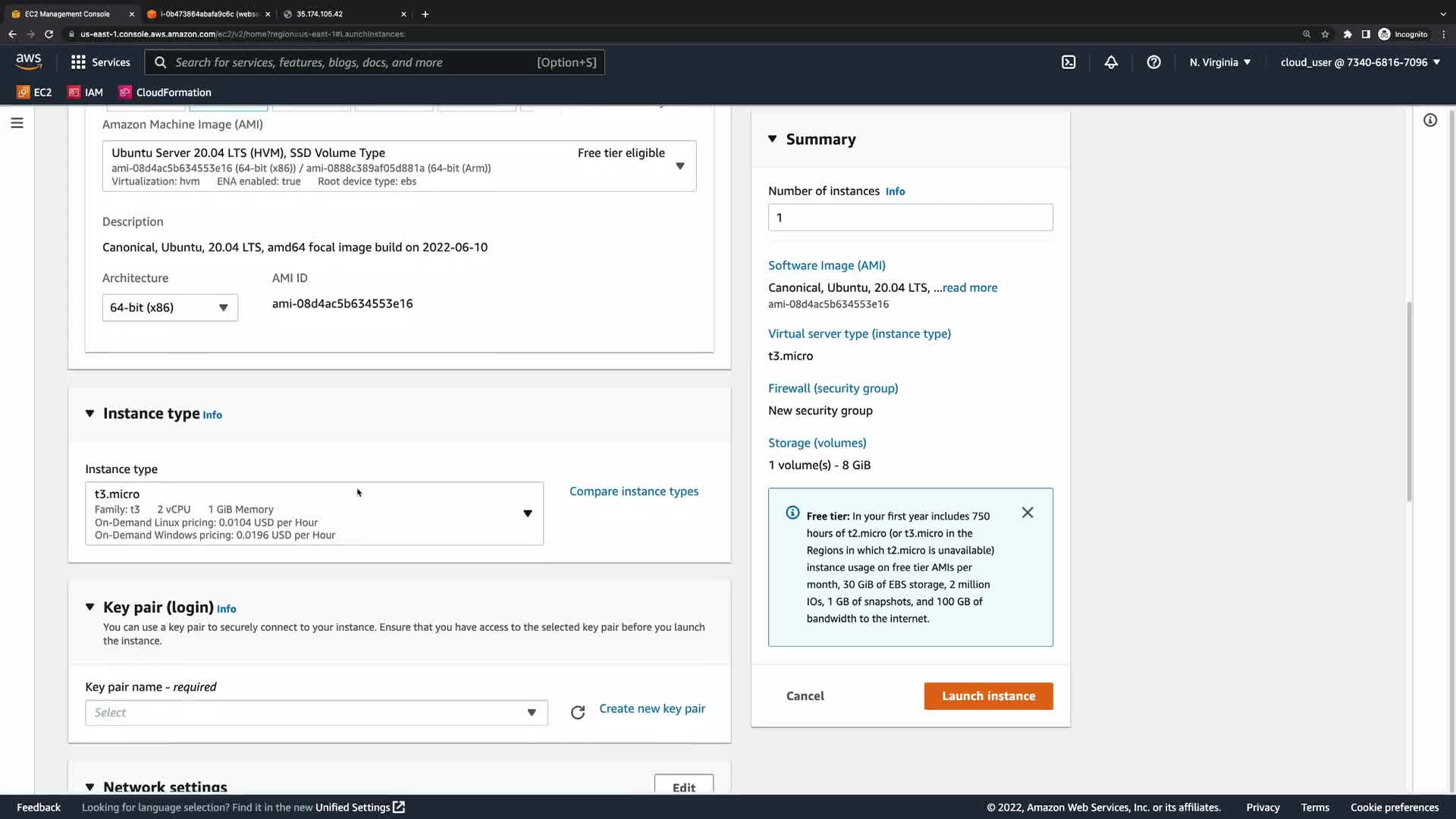Open the EC2 shortcut in favorites bar

[x=35, y=93]
